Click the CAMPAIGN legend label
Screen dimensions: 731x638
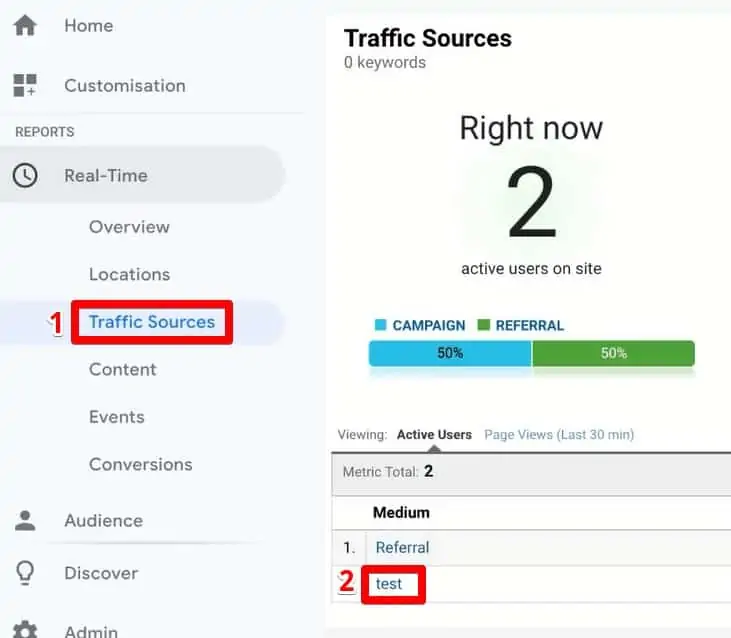pos(429,325)
